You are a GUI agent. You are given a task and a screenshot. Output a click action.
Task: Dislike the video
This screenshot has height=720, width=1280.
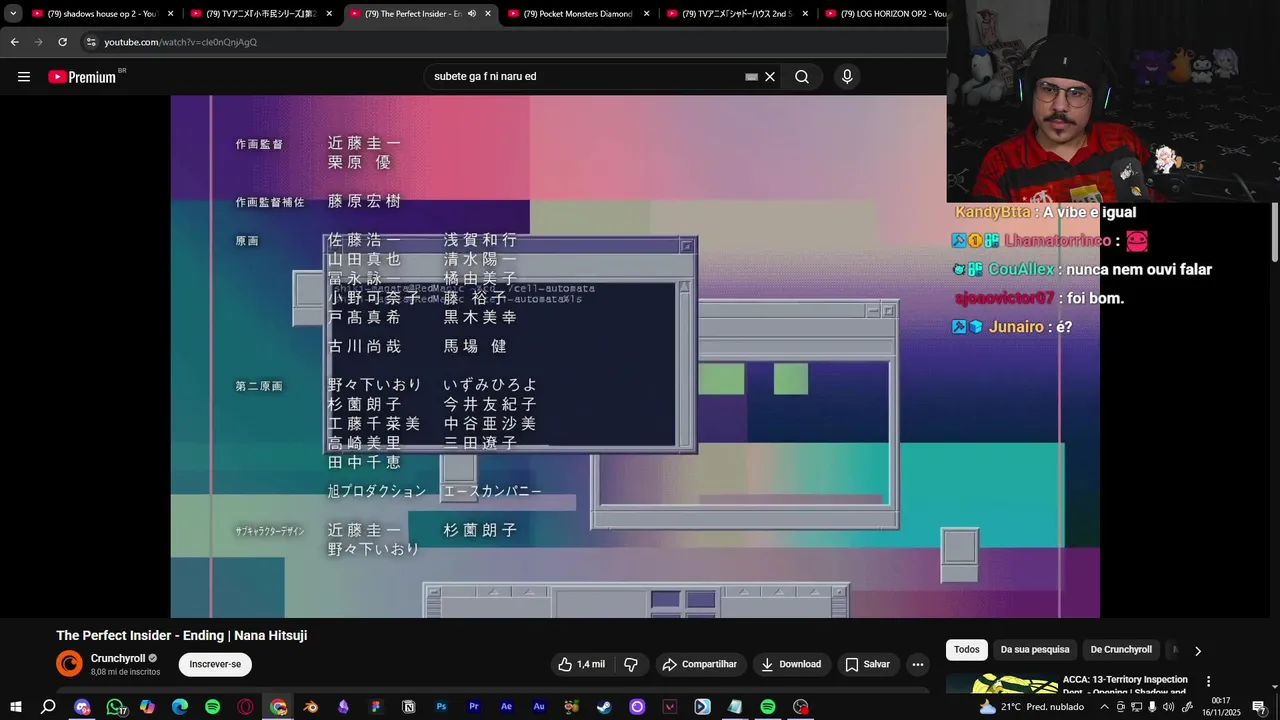(x=631, y=664)
